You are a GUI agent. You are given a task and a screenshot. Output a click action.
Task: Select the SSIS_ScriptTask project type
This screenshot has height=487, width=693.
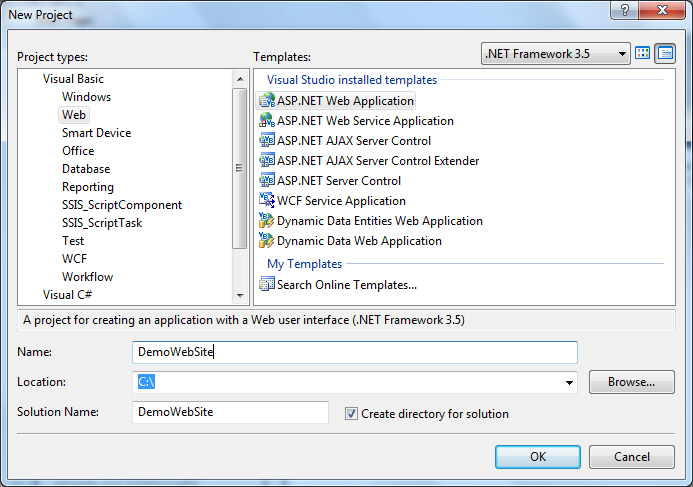click(102, 223)
